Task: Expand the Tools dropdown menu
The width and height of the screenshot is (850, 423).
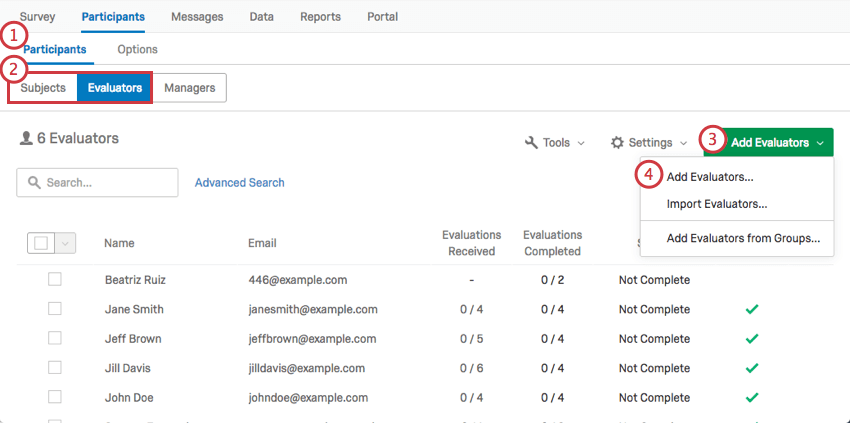Action: pyautogui.click(x=555, y=143)
